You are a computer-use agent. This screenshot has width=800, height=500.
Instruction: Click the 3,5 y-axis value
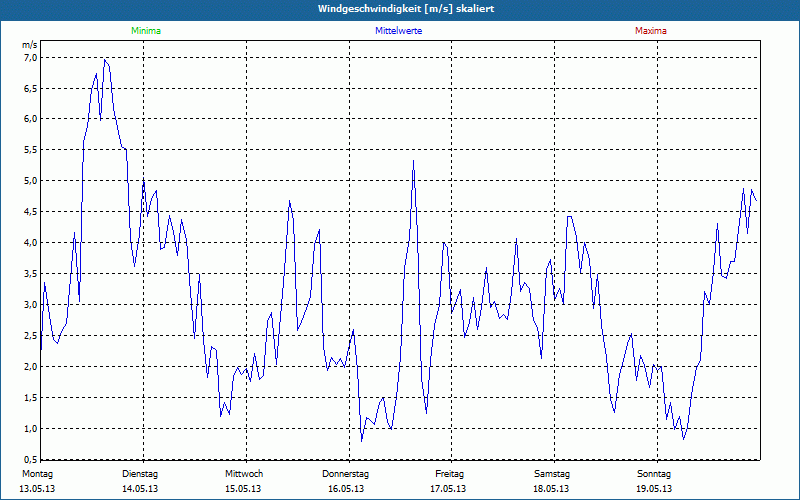coord(31,274)
